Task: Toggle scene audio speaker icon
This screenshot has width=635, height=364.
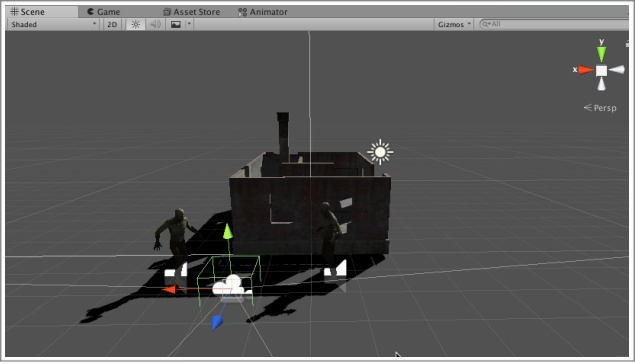Action: 155,24
